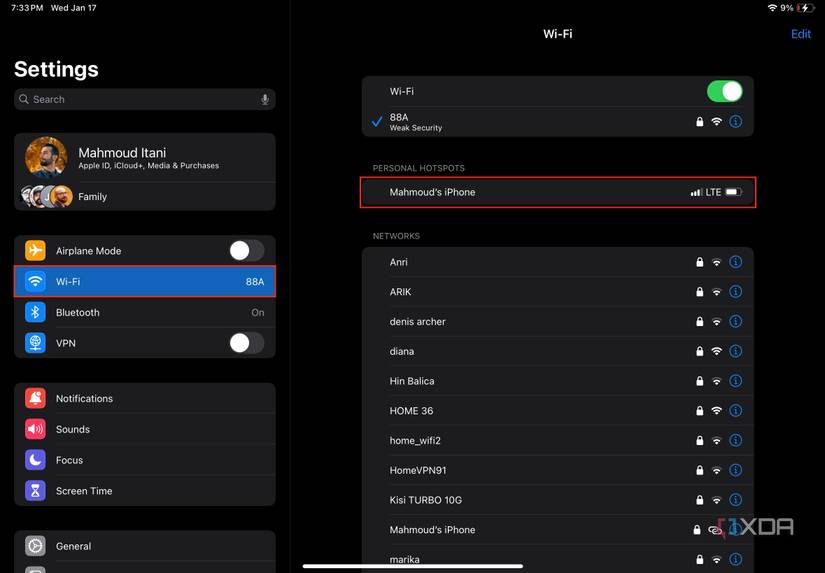Viewport: 825px width, 573px height.
Task: Join the diana network
Action: click(558, 351)
